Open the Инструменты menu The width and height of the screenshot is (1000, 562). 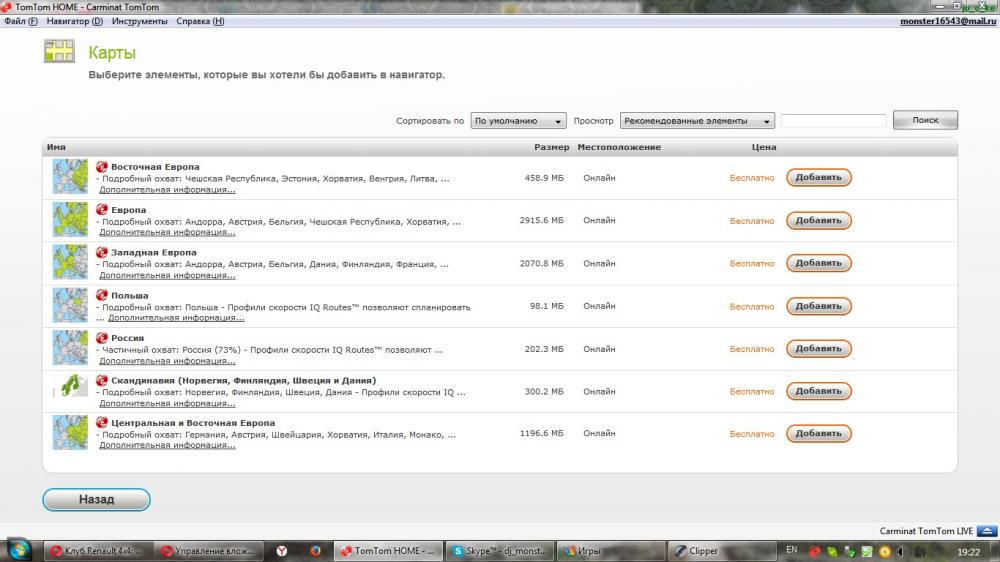click(139, 21)
